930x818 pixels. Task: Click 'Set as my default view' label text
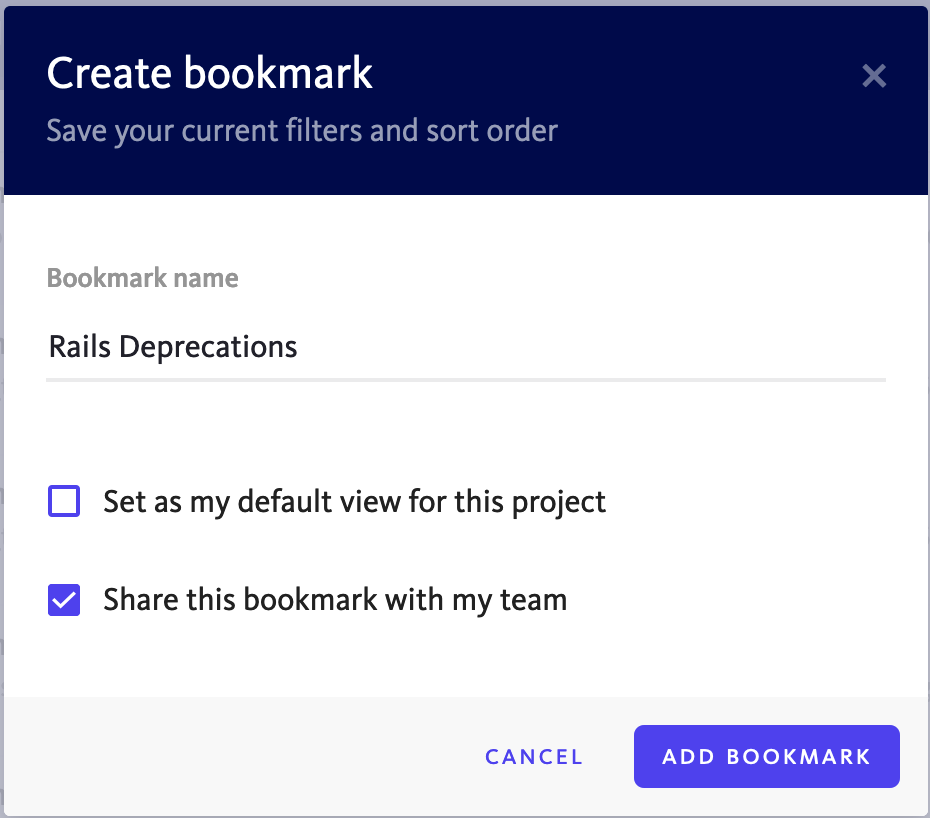point(354,502)
